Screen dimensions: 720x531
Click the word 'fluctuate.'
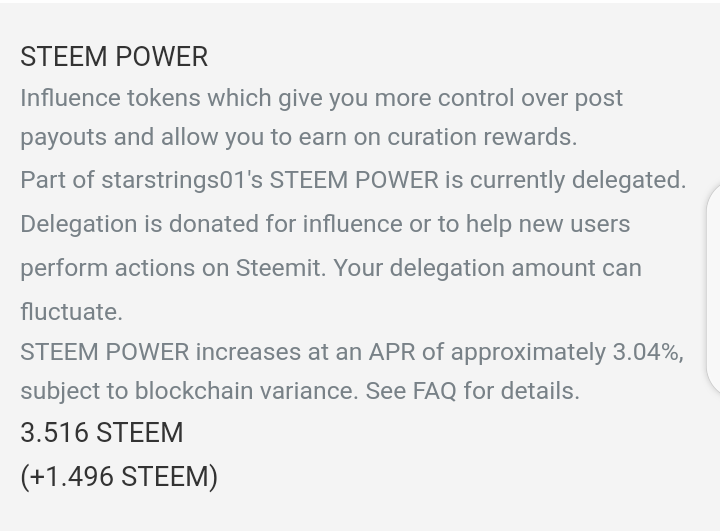[72, 312]
